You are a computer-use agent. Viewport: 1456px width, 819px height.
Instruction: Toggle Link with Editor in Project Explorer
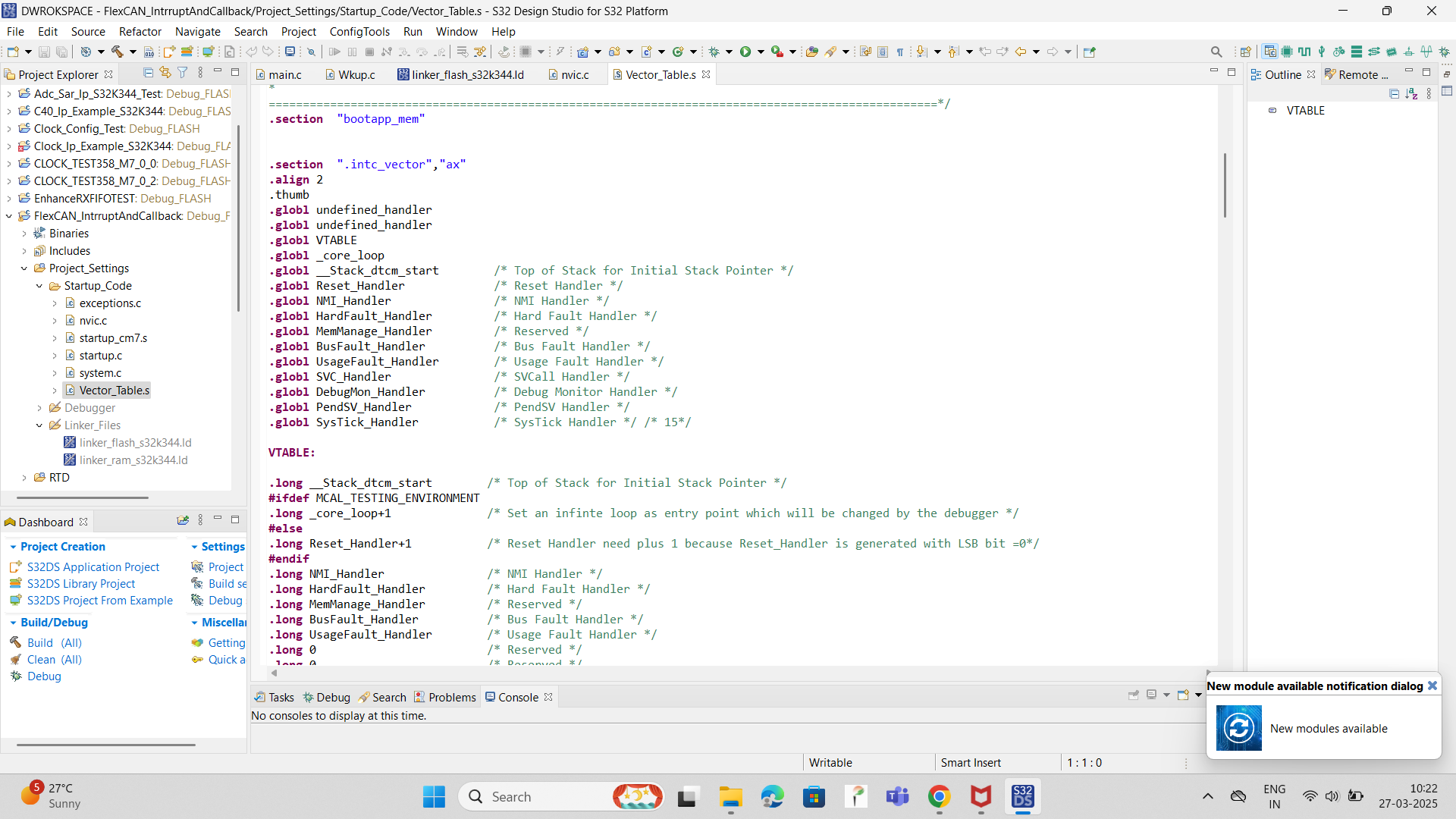[165, 73]
